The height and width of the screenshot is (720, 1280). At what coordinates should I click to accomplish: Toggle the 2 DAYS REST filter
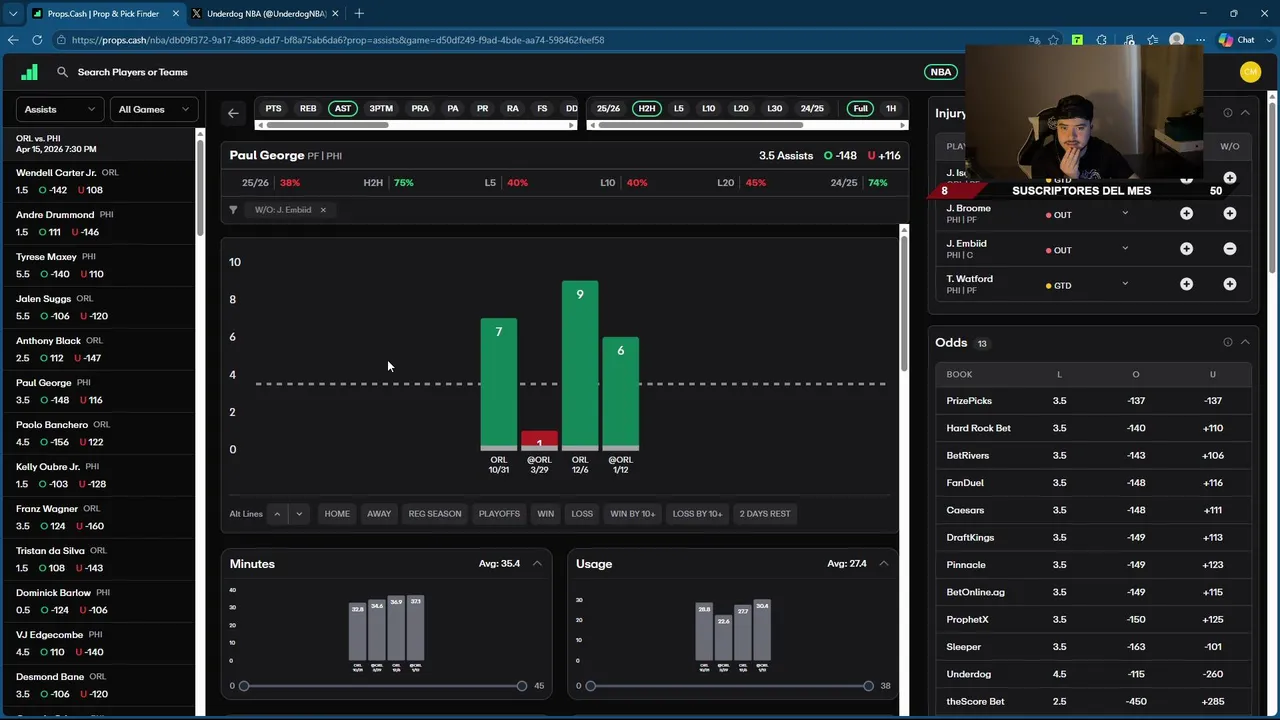click(765, 514)
